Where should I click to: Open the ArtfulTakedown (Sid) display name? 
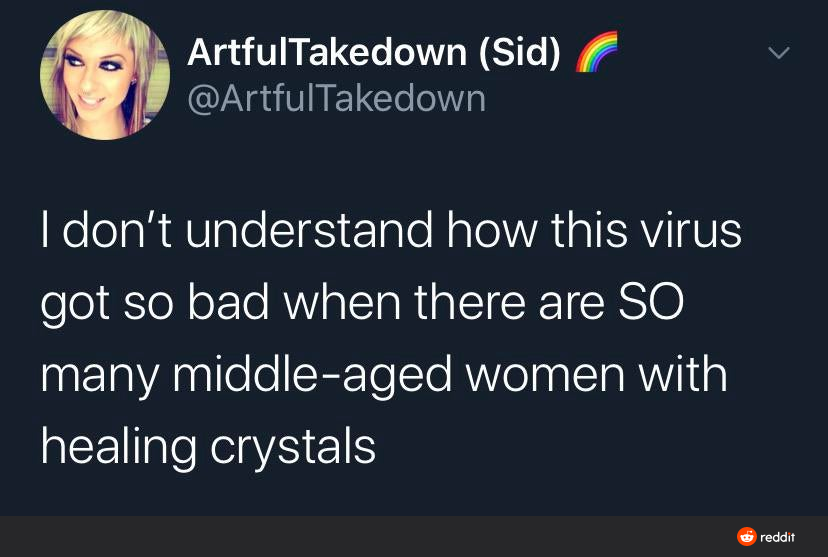pos(373,52)
